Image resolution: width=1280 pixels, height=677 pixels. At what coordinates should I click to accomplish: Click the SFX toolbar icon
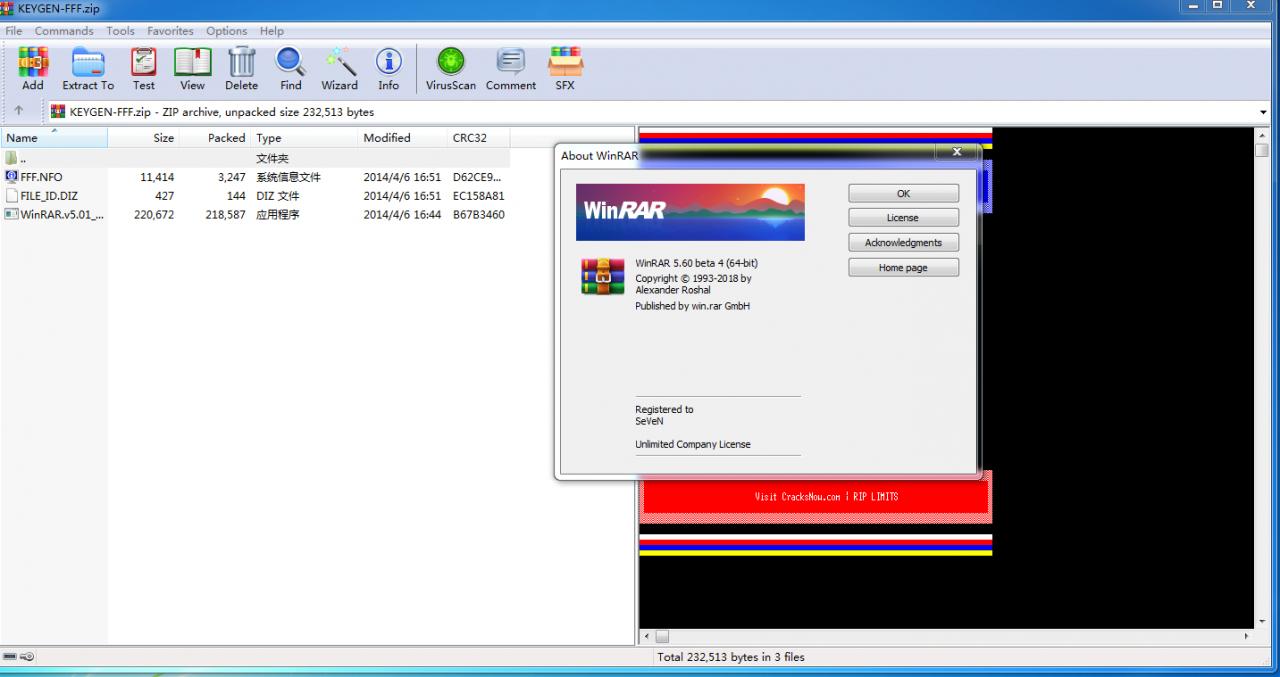pyautogui.click(x=565, y=69)
